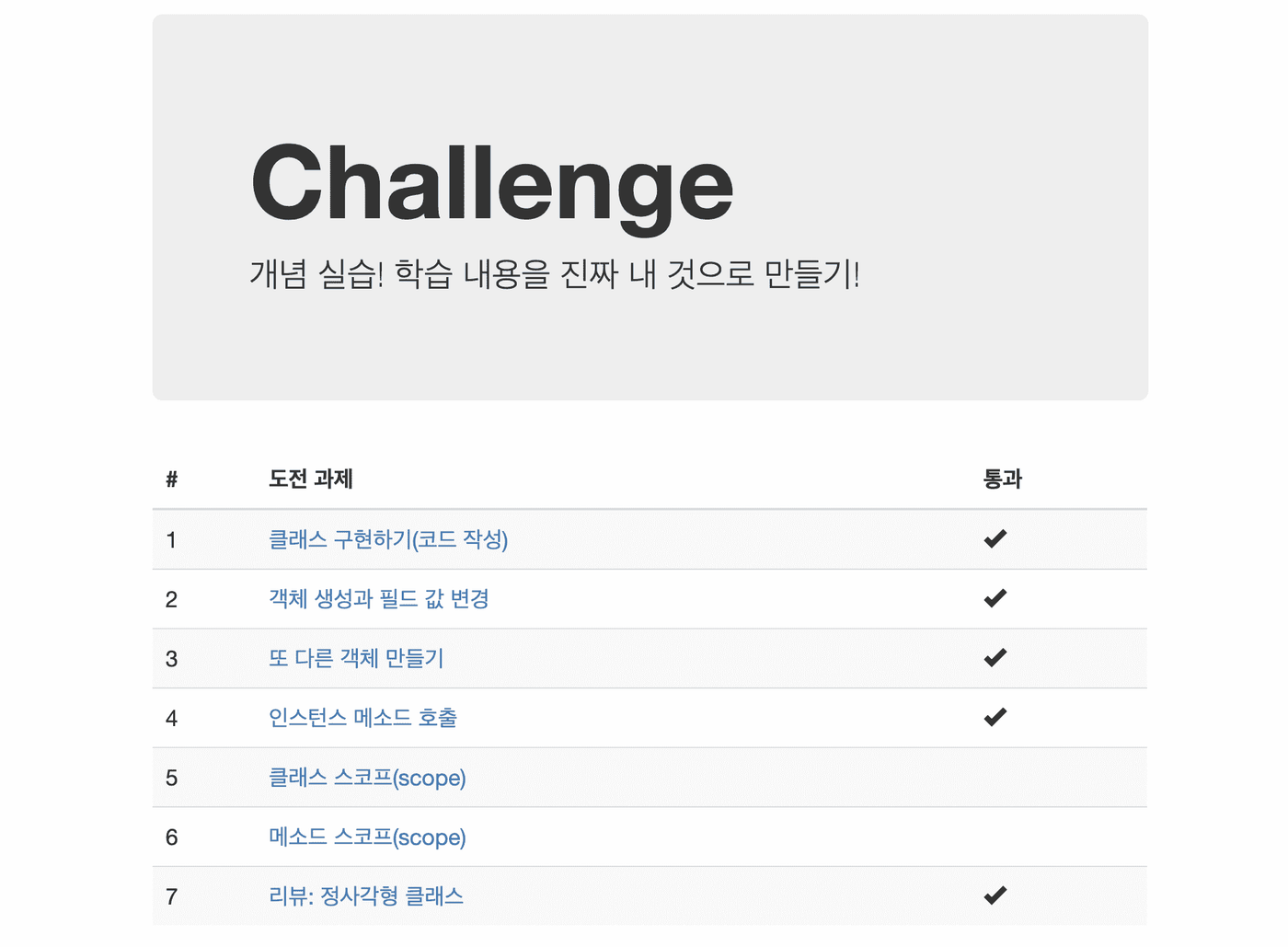Image resolution: width=1288 pixels, height=947 pixels.
Task: Click the checkmark beside 또 다른 객체 만들기
Action: tap(995, 657)
